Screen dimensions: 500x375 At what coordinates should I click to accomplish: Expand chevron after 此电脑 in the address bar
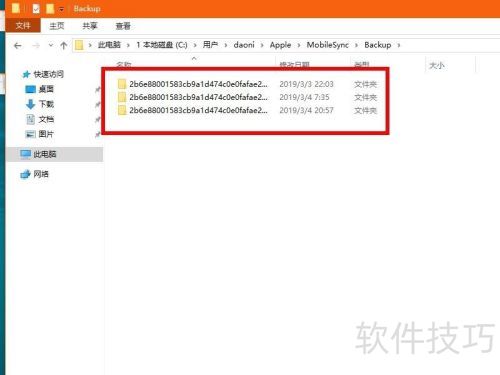point(128,45)
